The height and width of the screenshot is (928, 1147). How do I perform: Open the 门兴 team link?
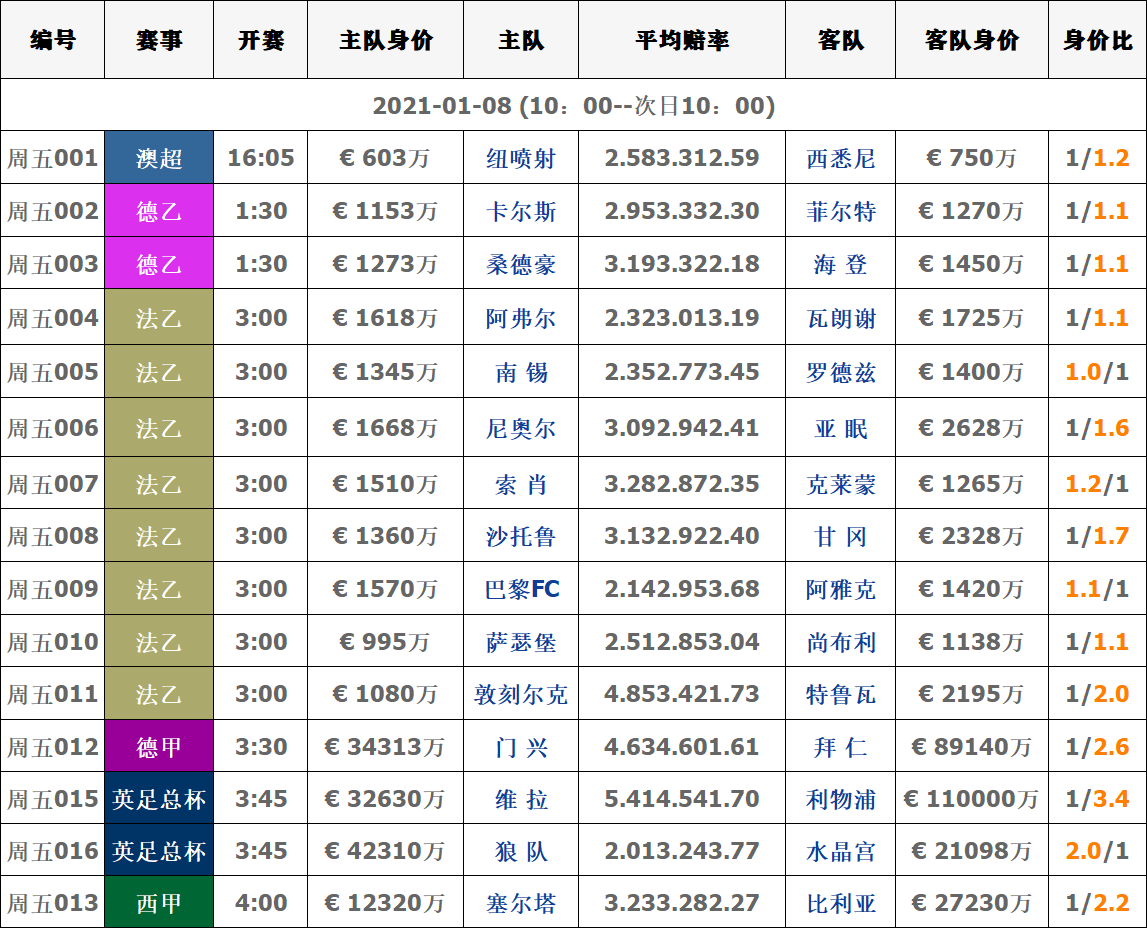tap(520, 747)
